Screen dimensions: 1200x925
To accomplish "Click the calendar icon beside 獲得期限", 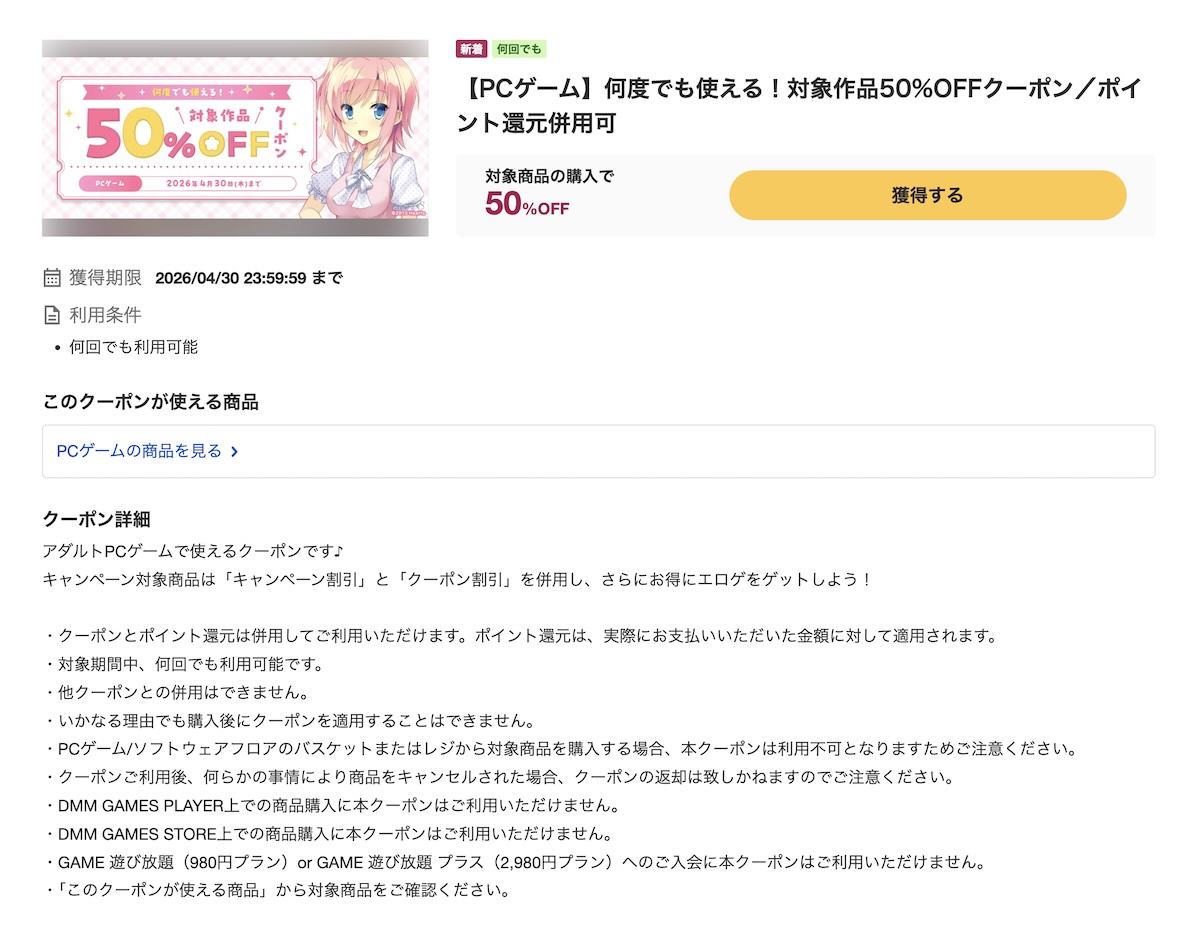I will (51, 277).
